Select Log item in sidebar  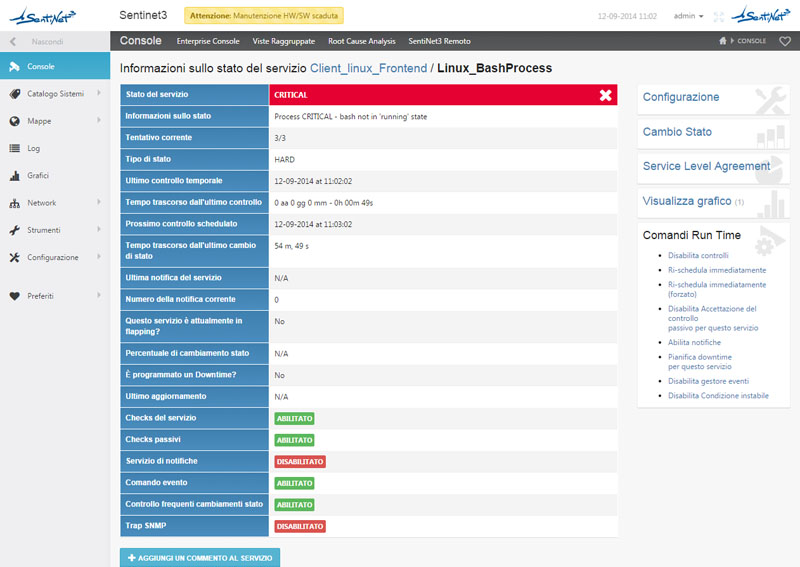coord(55,148)
